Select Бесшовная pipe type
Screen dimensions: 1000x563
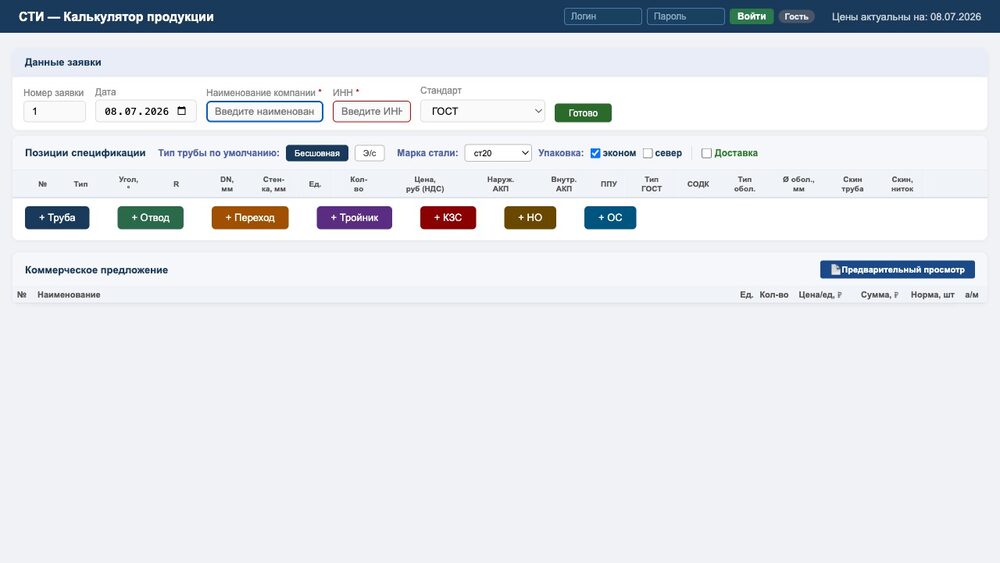[317, 153]
